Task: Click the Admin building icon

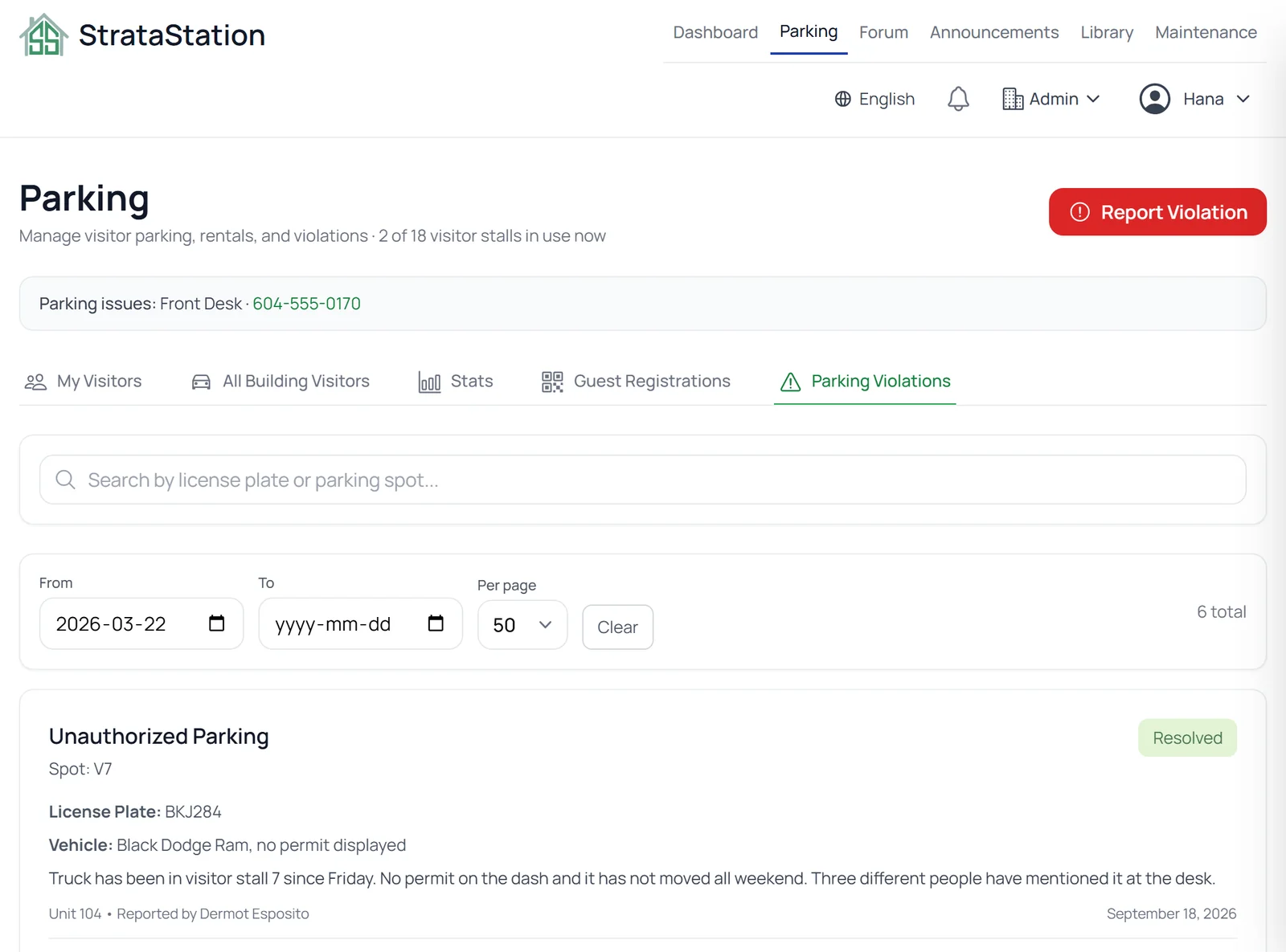Action: [1013, 99]
